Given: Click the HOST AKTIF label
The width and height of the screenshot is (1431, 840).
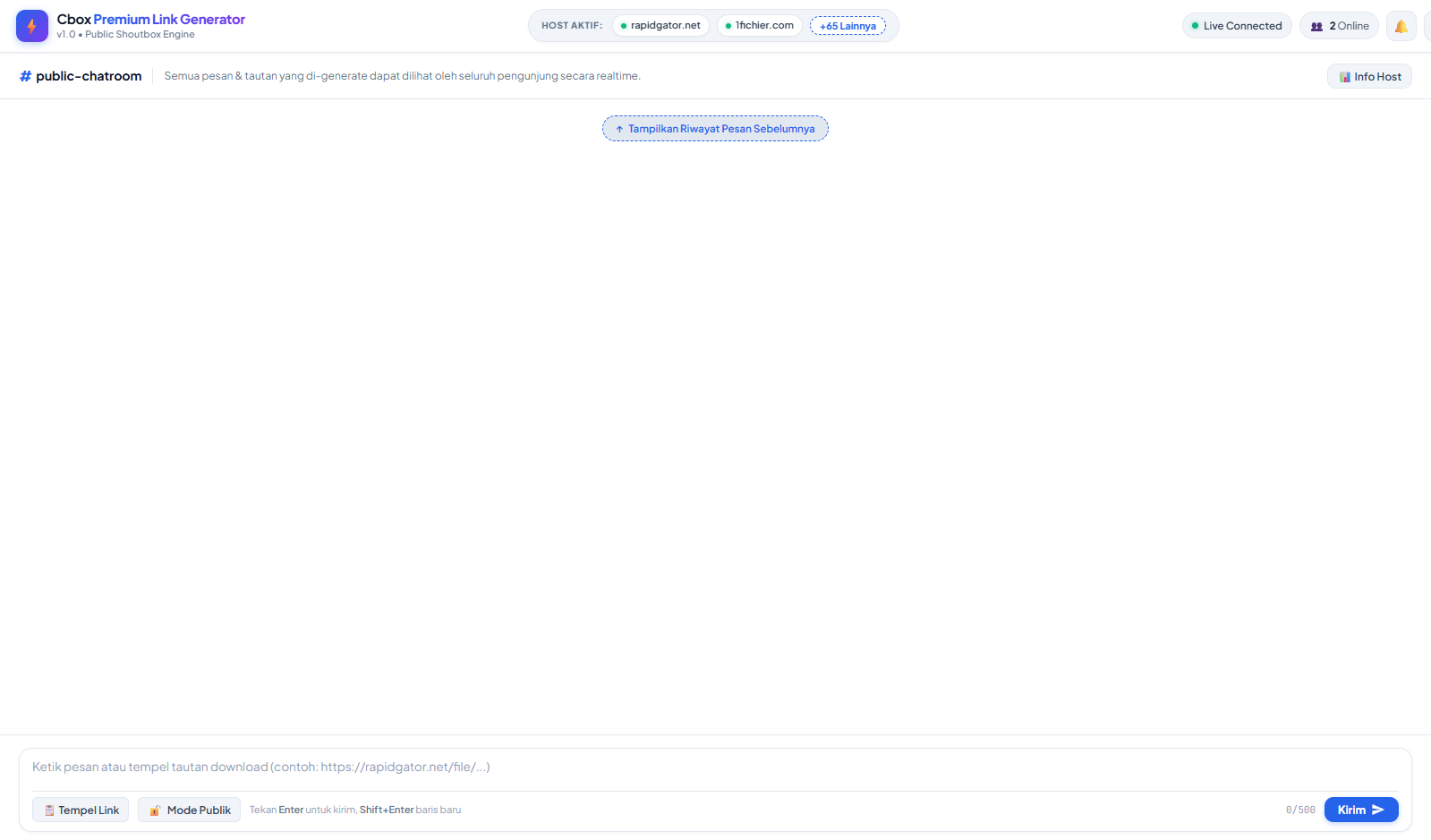Looking at the screenshot, I should tap(572, 26).
